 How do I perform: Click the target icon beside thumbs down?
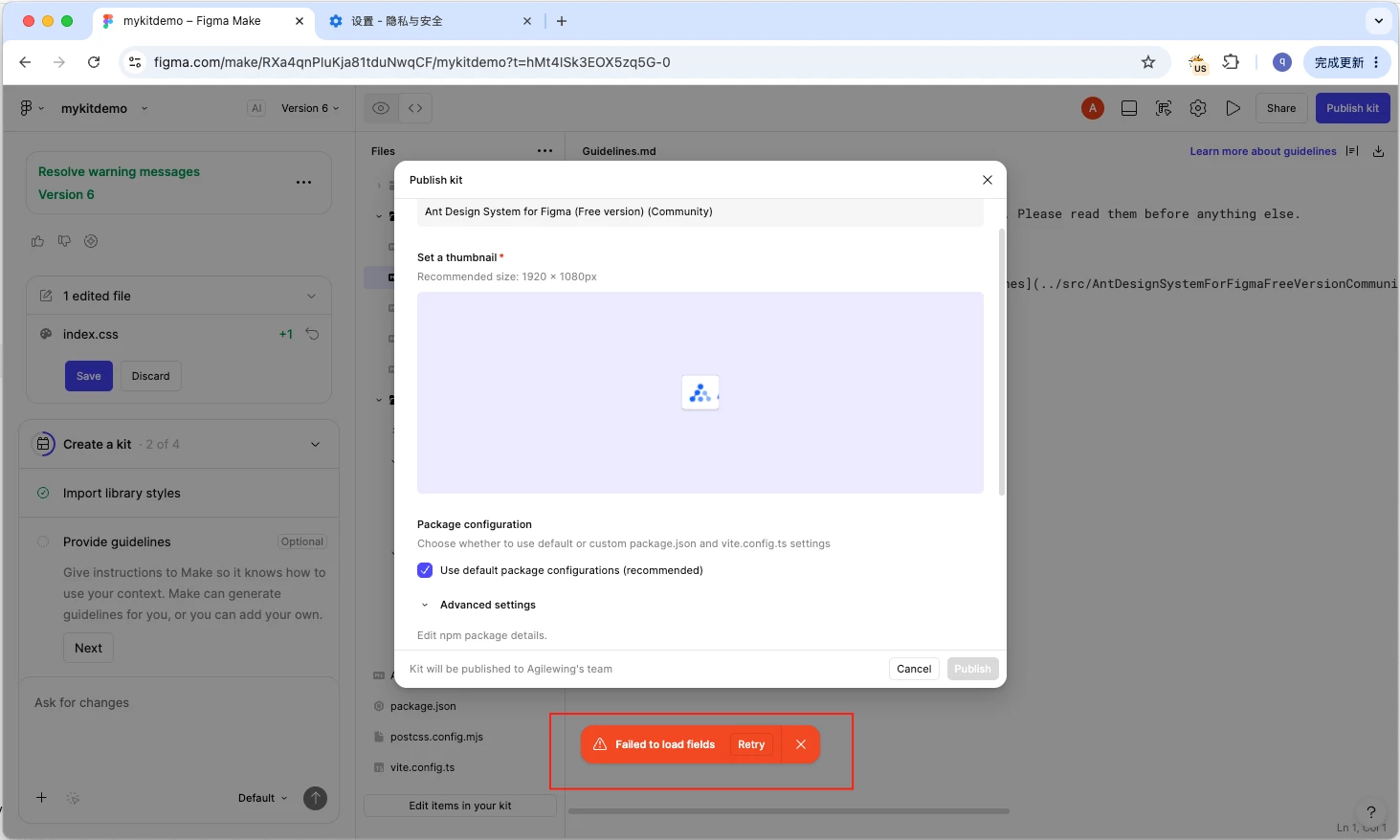(x=91, y=241)
